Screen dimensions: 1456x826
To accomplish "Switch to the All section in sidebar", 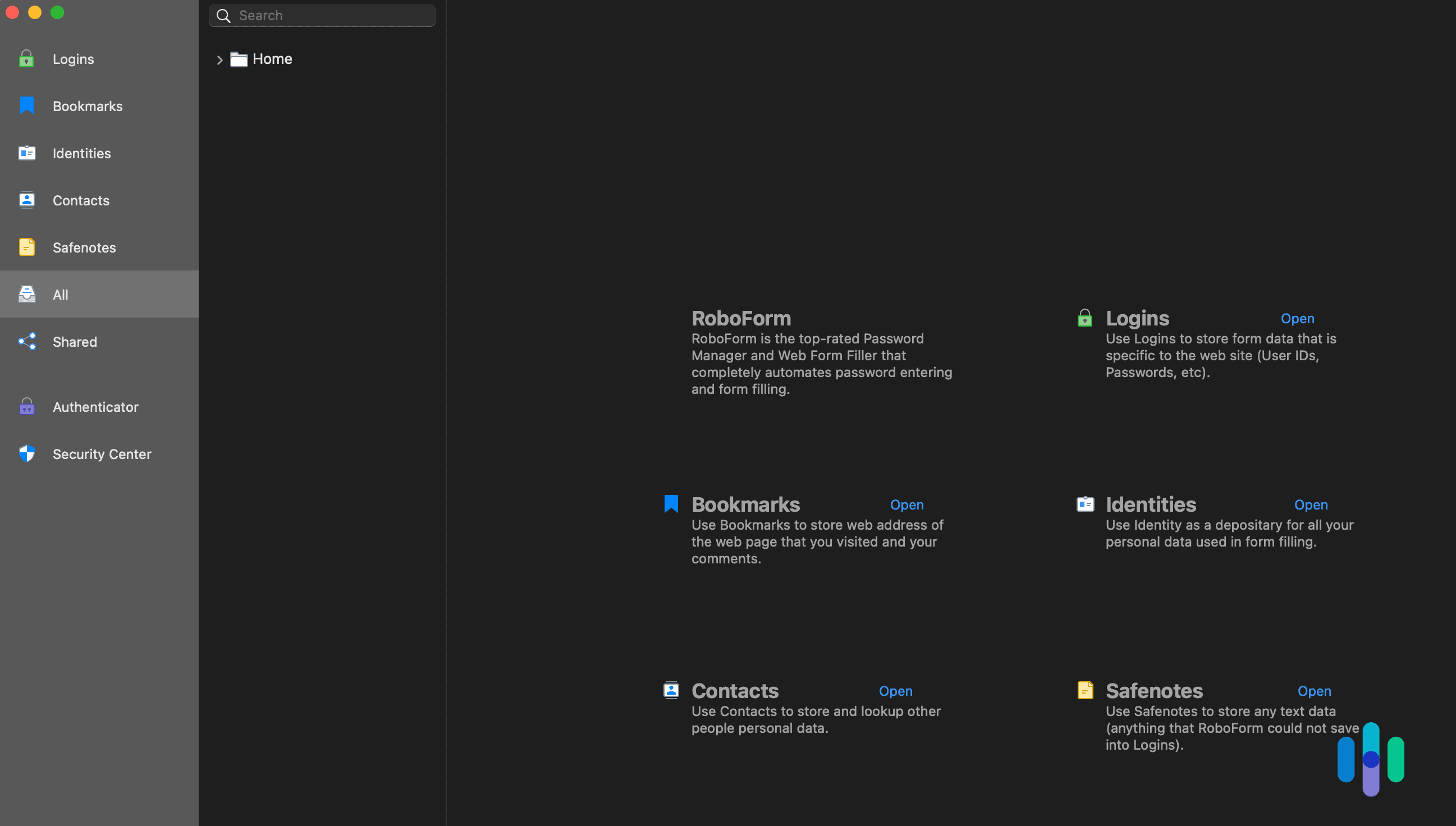I will tap(60, 295).
